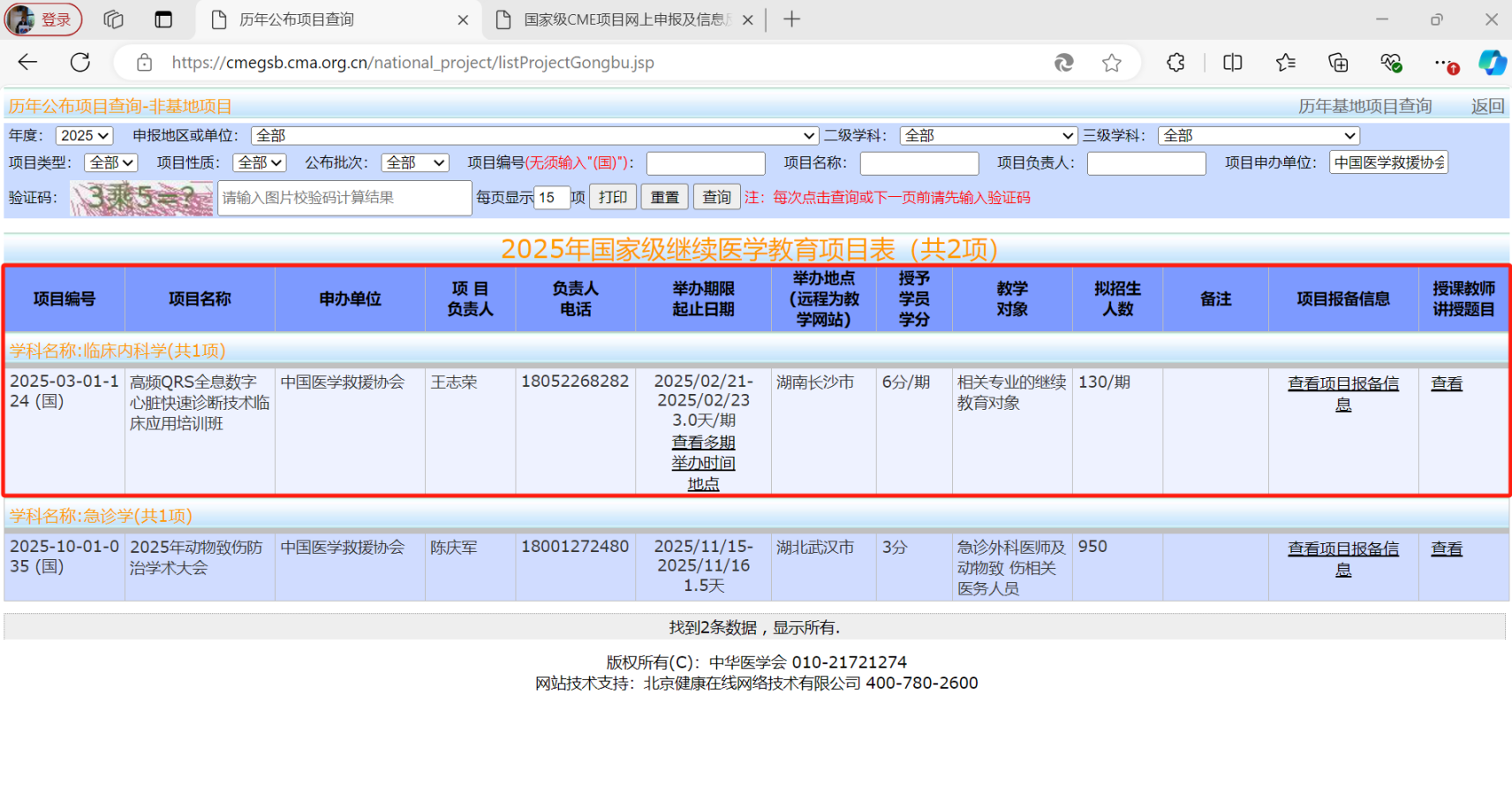Open 查看项目报备信息 for 王志荣 project
The width and height of the screenshot is (1512, 787).
coord(1343,394)
